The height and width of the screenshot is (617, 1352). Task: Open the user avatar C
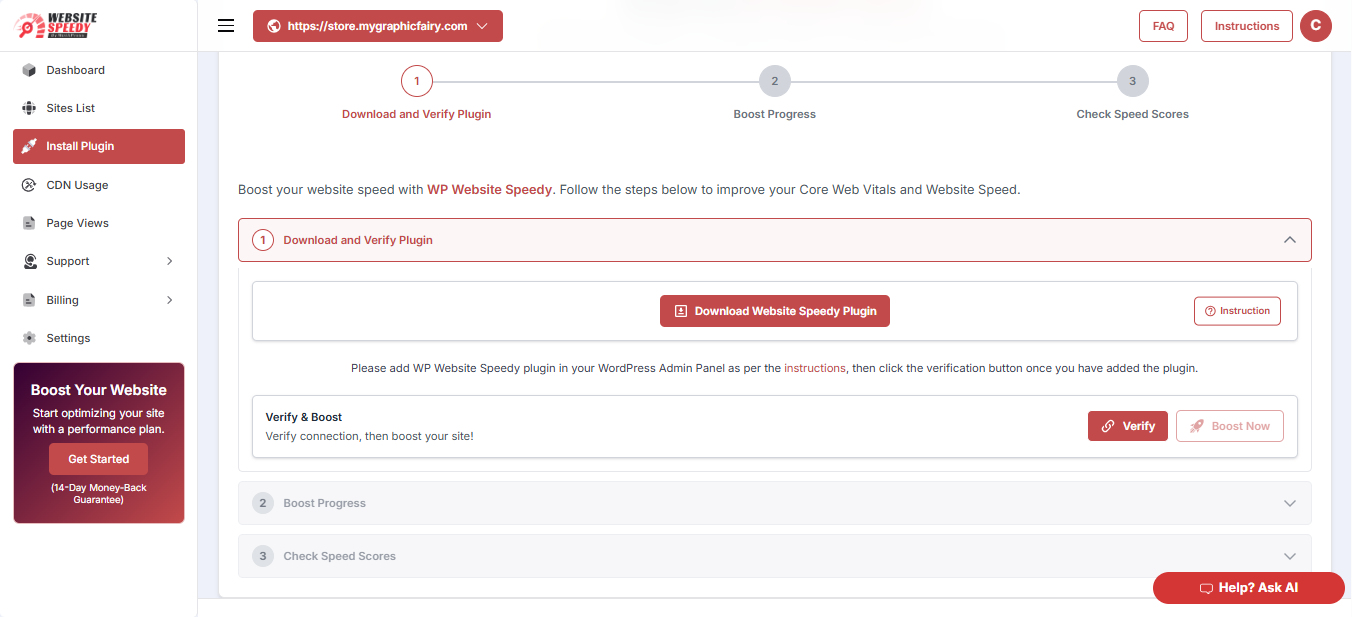[x=1316, y=26]
